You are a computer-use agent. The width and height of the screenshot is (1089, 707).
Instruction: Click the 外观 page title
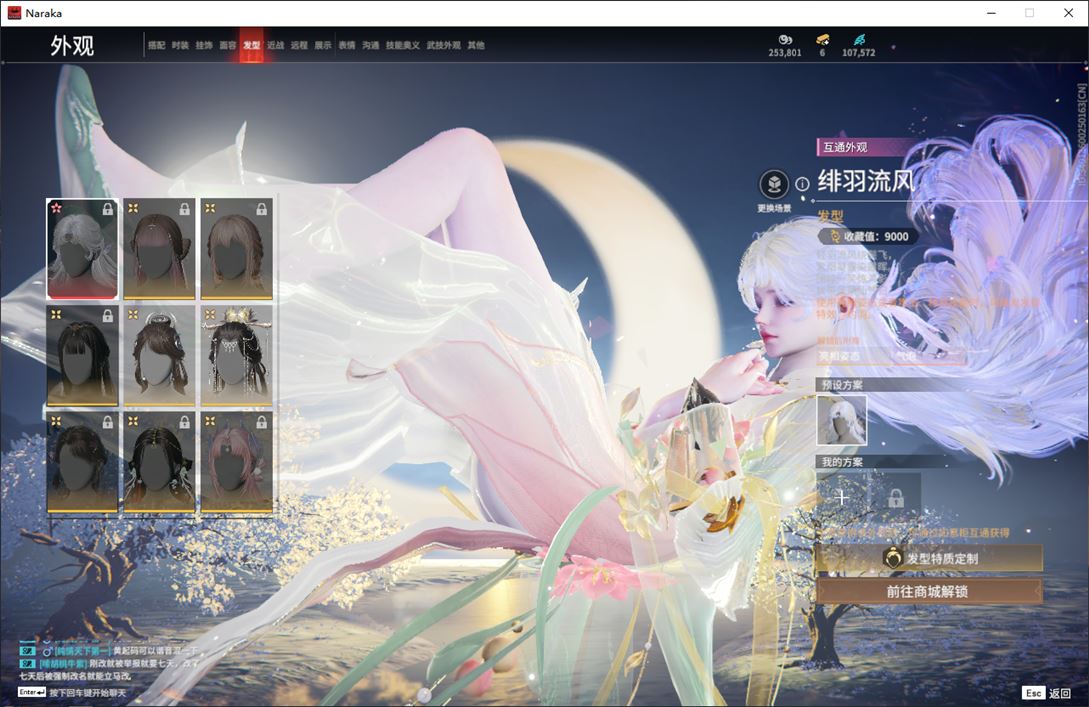tap(72, 46)
